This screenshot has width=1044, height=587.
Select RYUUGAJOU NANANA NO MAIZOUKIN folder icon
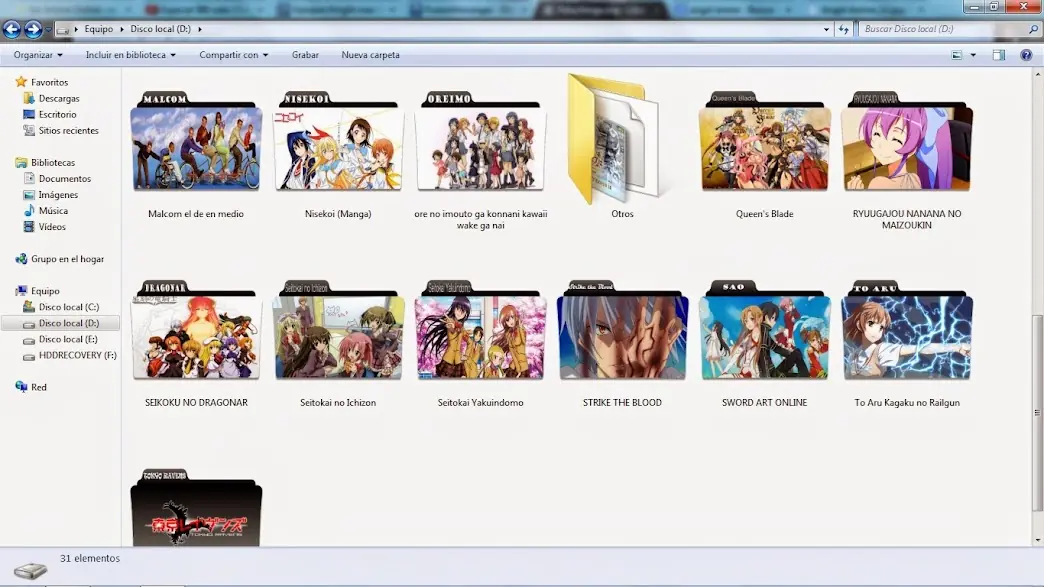(x=907, y=142)
